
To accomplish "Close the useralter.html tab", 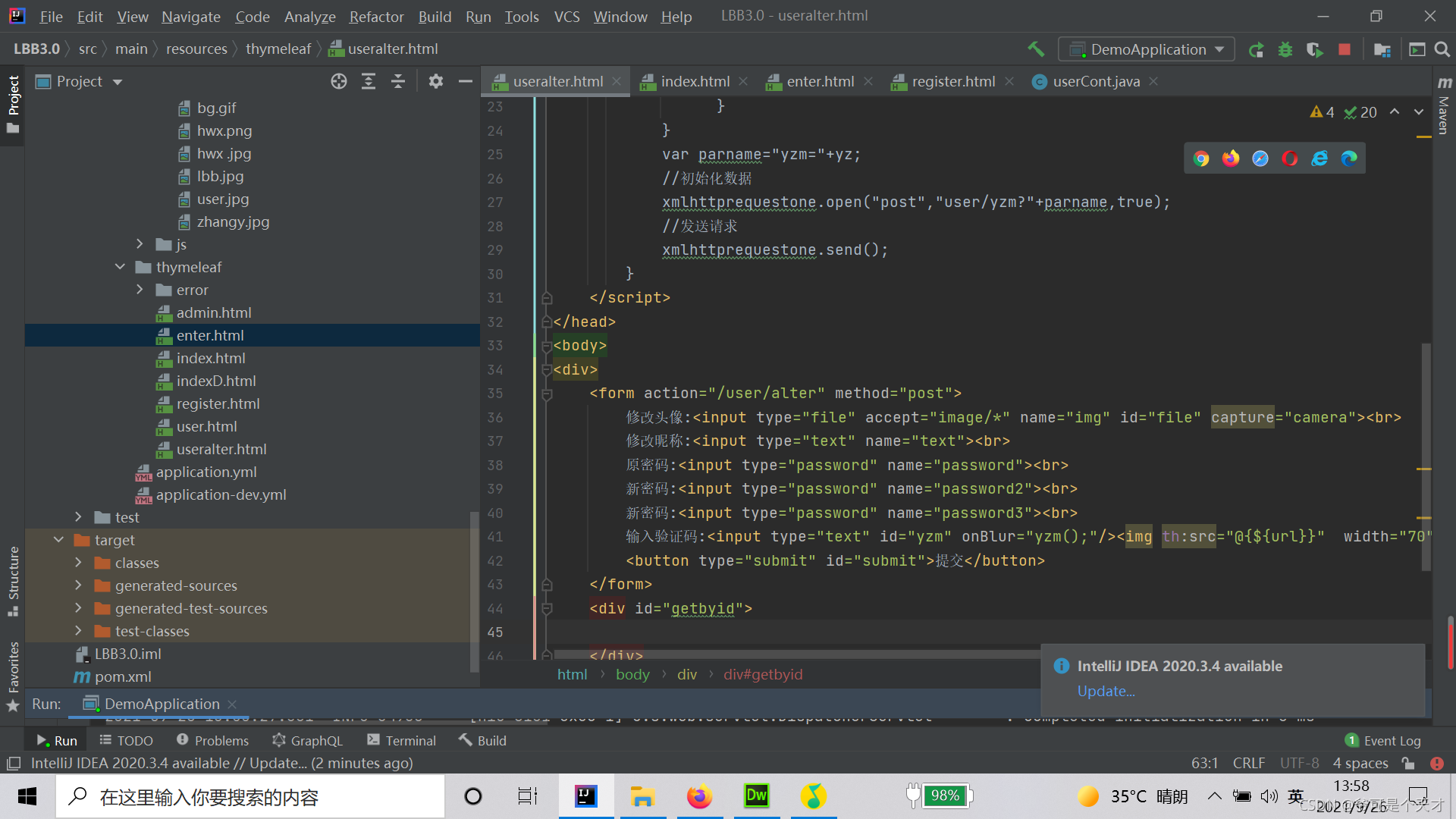I will (617, 81).
